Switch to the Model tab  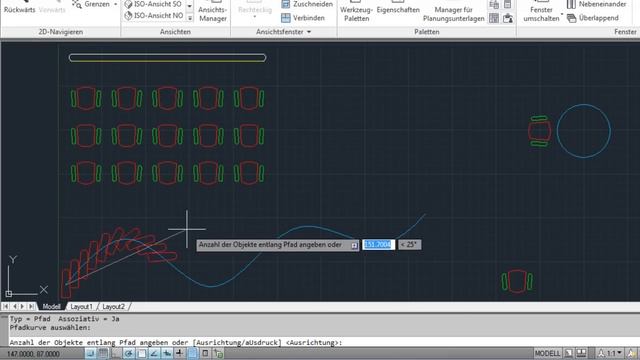(51, 307)
